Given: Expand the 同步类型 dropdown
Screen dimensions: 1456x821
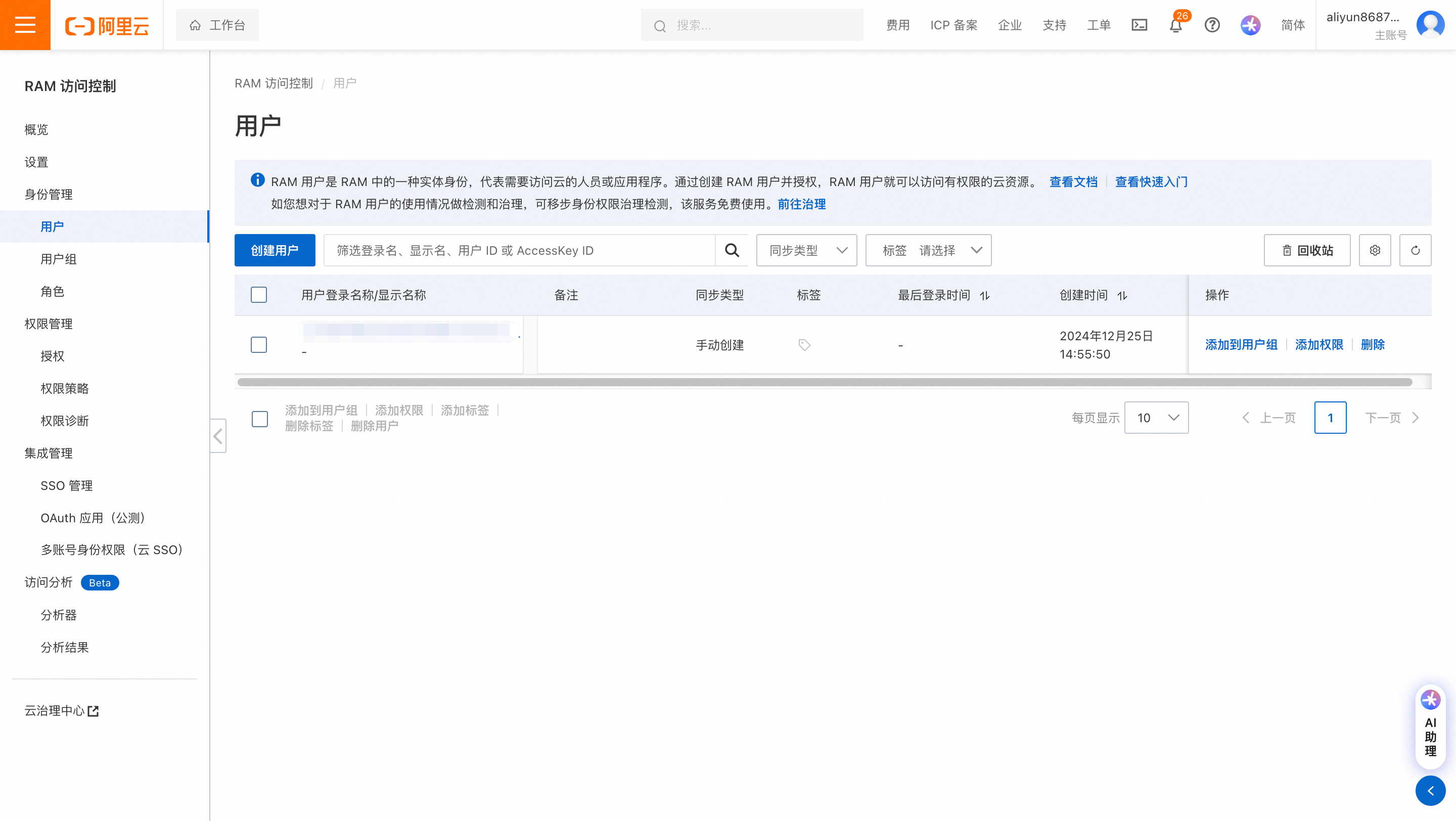Looking at the screenshot, I should click(x=806, y=250).
